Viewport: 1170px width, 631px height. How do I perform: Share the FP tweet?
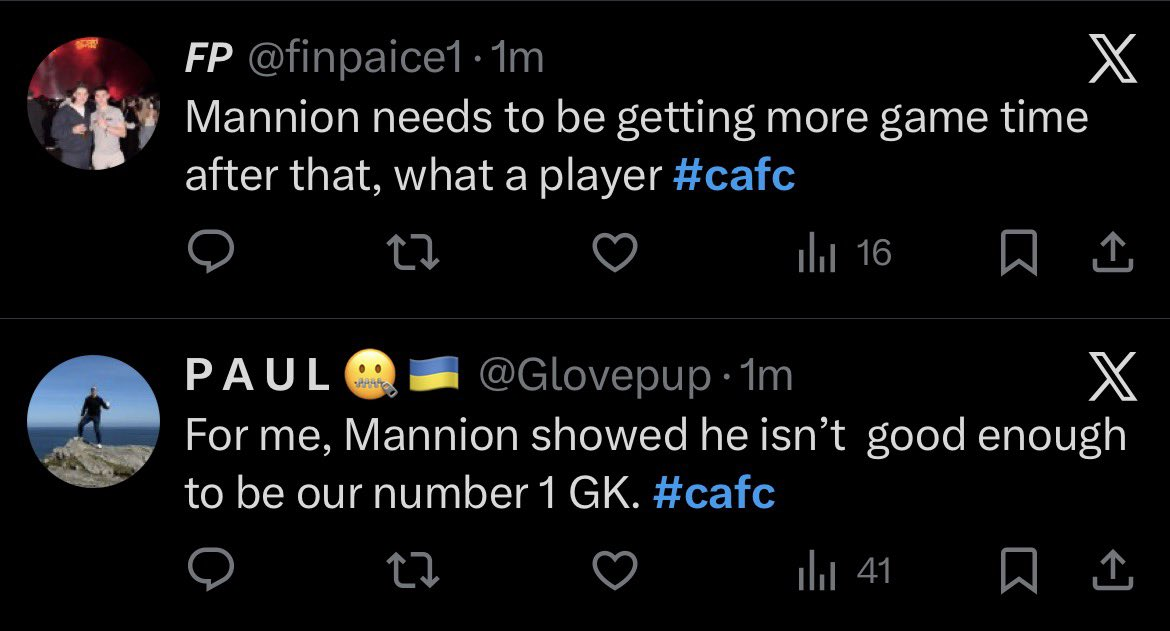[x=1113, y=252]
